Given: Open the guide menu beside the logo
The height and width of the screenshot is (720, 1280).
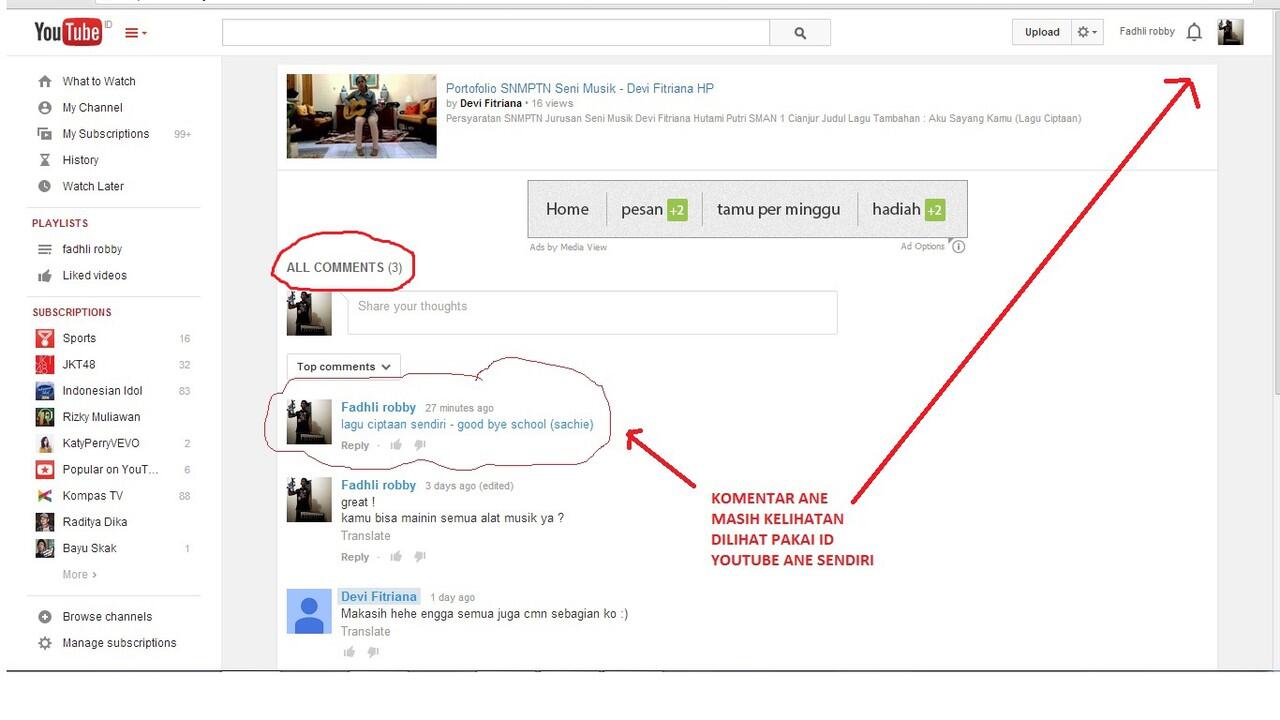Looking at the screenshot, I should click(x=135, y=33).
